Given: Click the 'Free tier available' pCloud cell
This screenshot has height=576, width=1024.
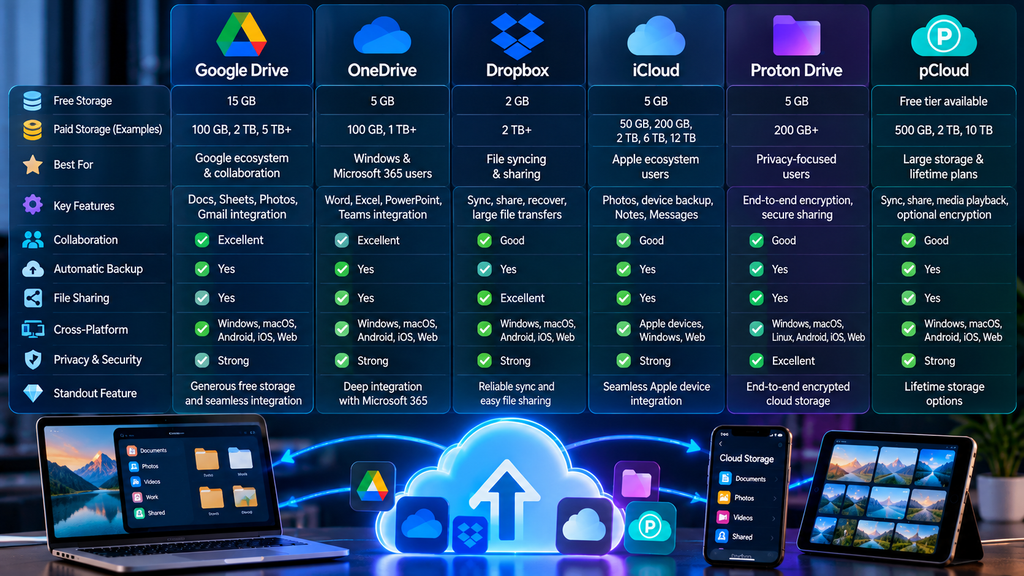Looking at the screenshot, I should point(944,101).
